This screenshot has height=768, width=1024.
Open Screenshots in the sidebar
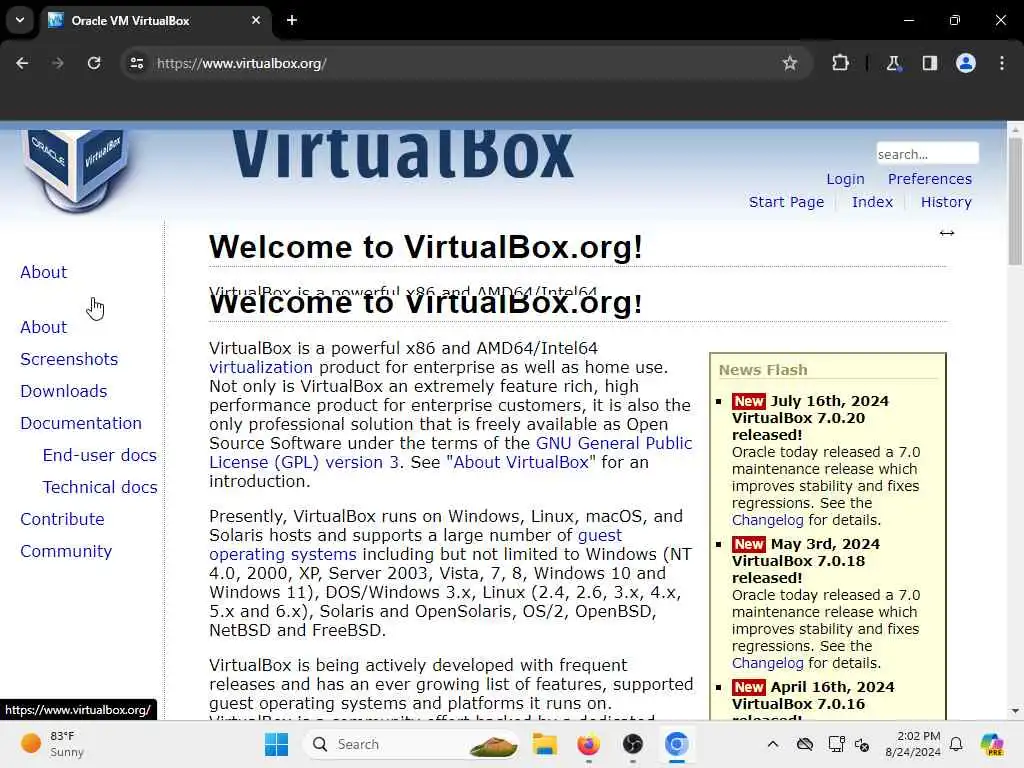click(x=69, y=359)
